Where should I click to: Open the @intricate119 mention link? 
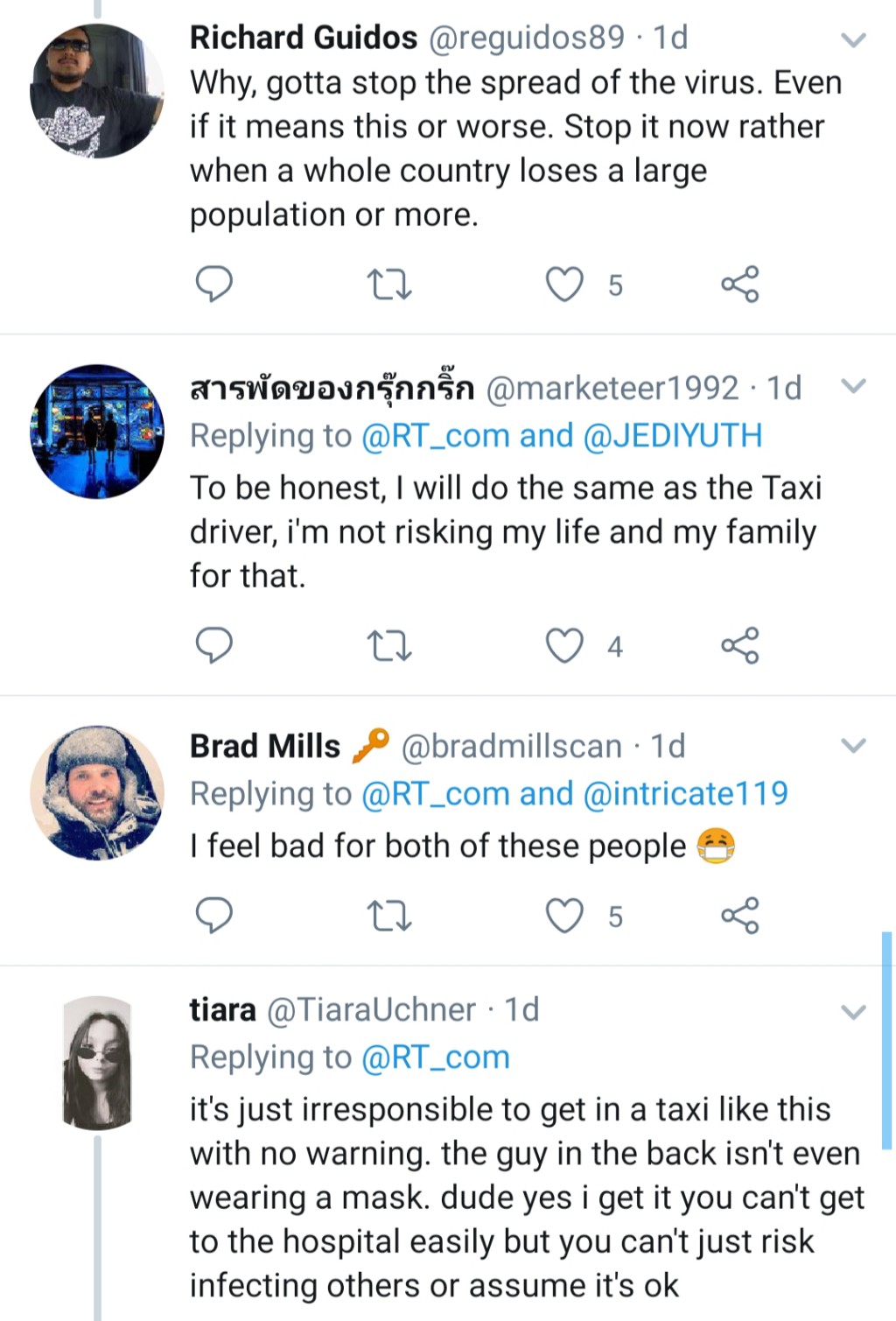pyautogui.click(x=685, y=793)
